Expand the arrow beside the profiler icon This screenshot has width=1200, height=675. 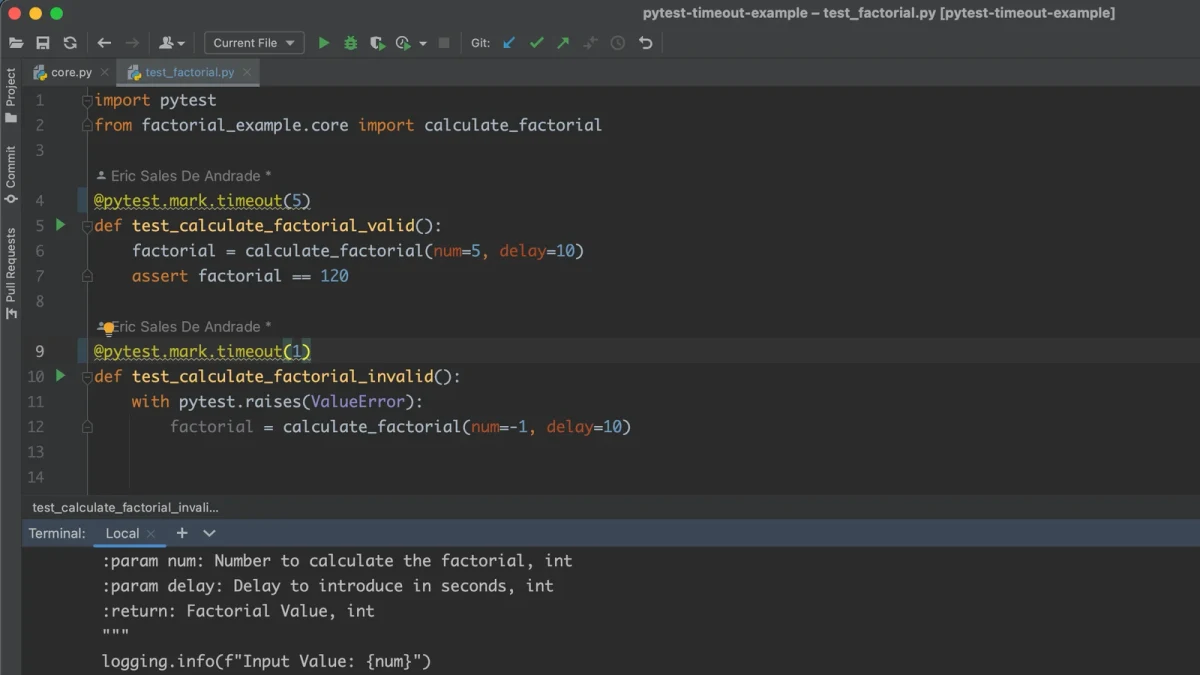(x=422, y=44)
